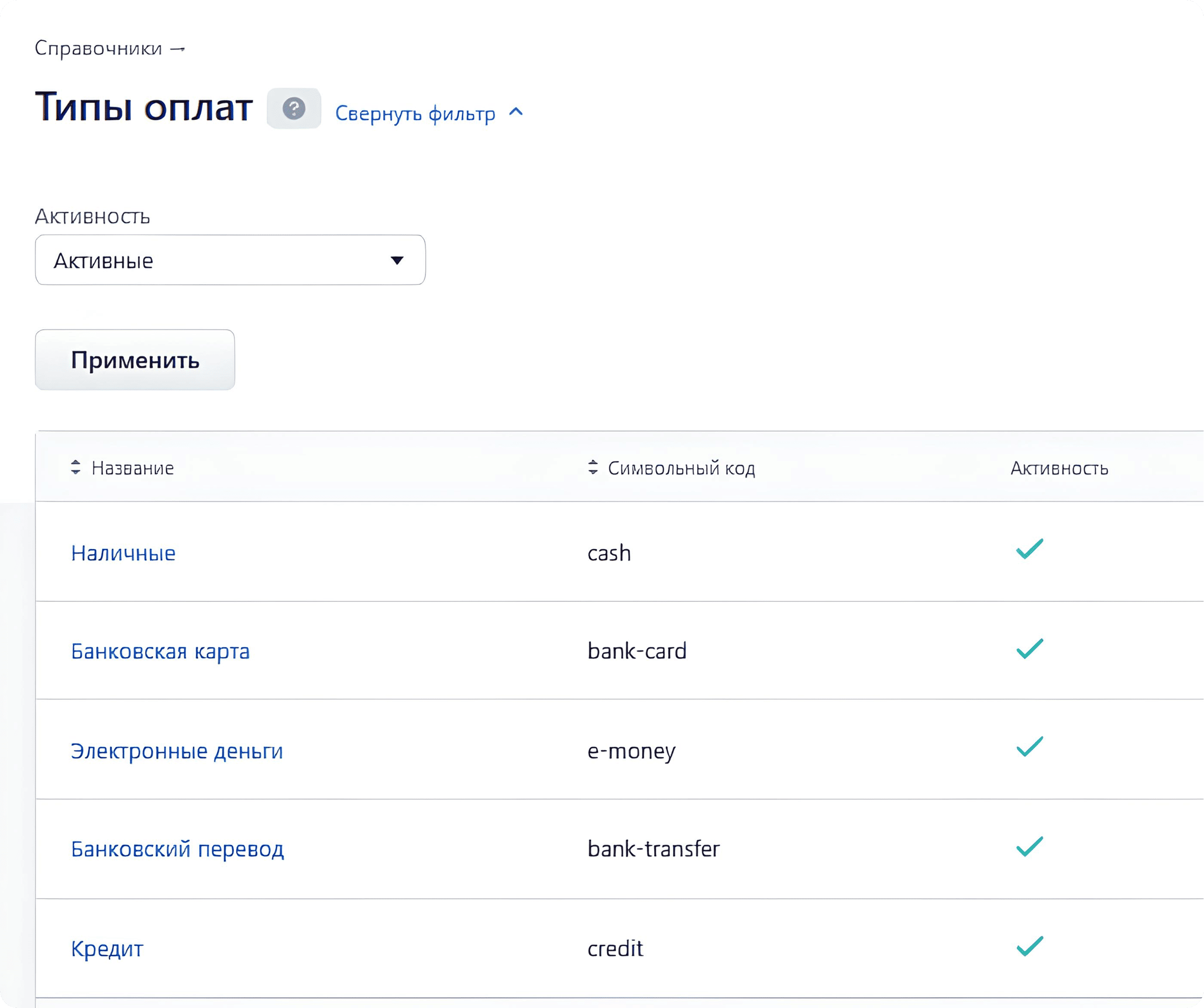Sort by Символьный код sort icon
This screenshot has height=1008, width=1204.
593,468
